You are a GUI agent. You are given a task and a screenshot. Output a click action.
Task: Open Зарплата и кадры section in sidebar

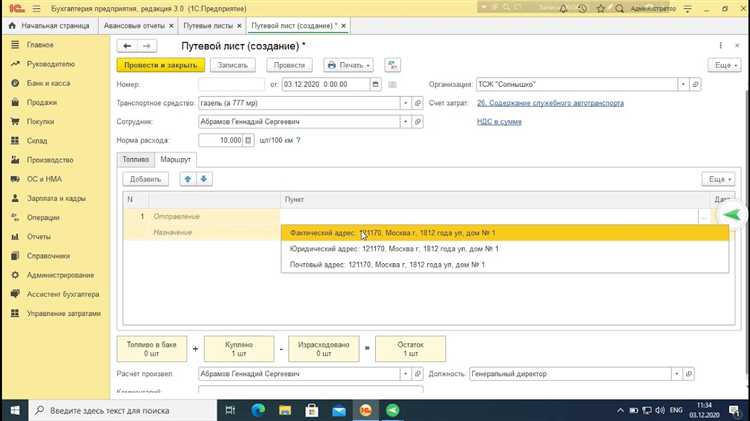click(x=56, y=198)
